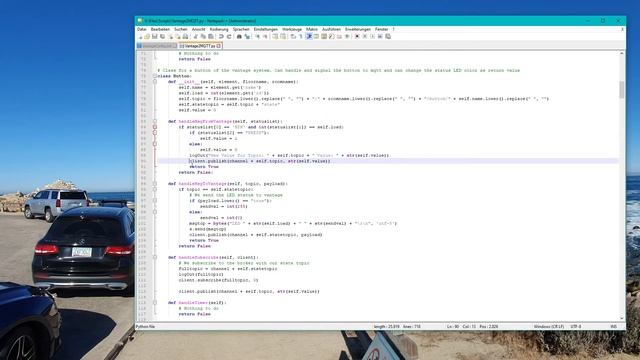Toggle horizontal scroll synchronization
The image size is (640, 360).
283,36
